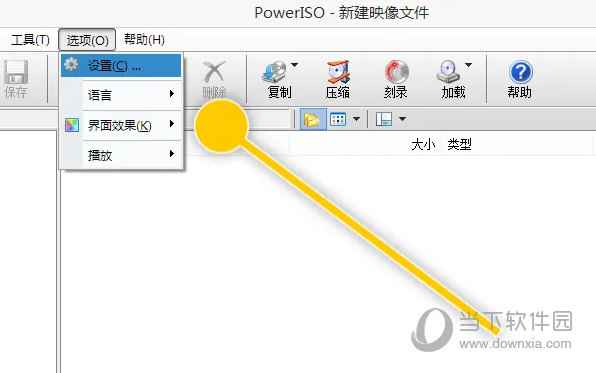Screen dimensions: 596x373
Task: Click the pane layout icon
Action: [x=384, y=119]
